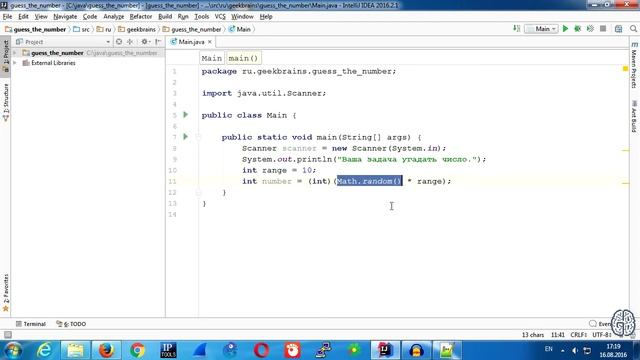Click the Windows Start button
The image size is (640, 360).
13,350
